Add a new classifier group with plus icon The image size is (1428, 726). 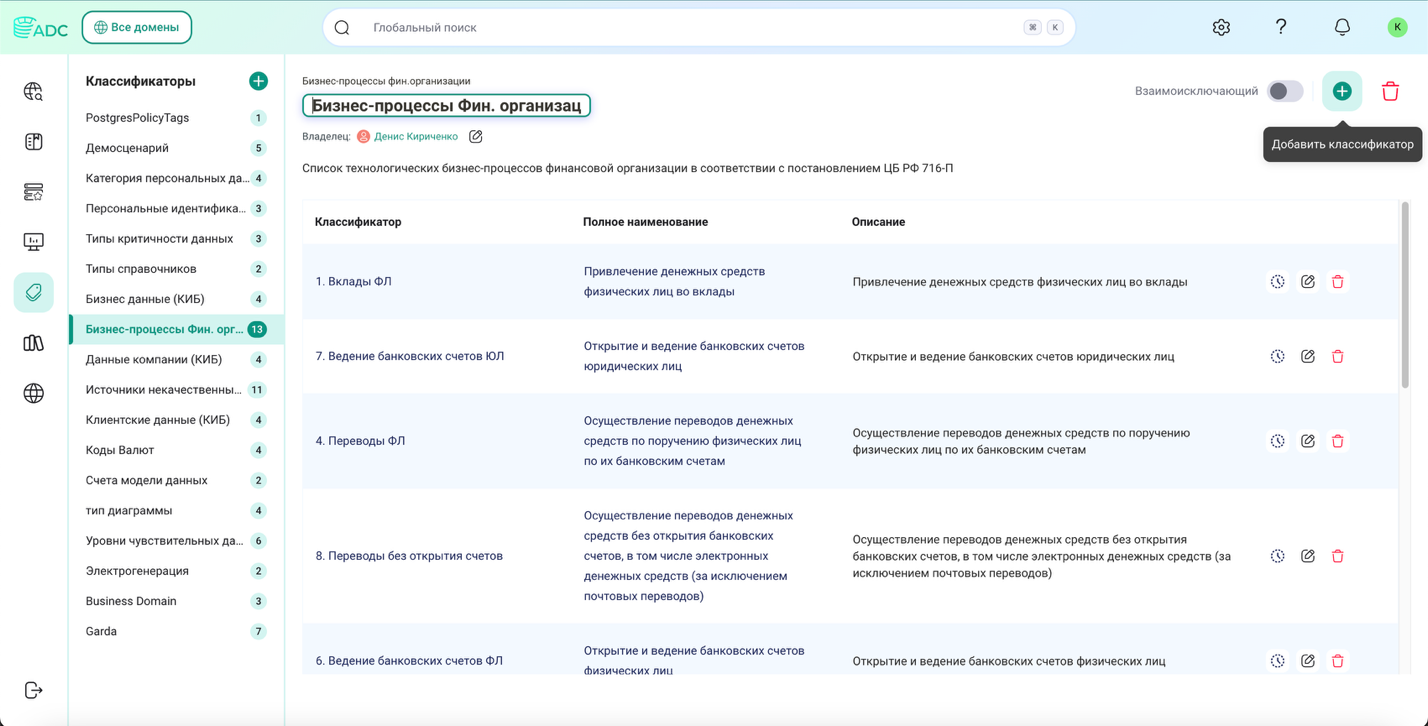[x=258, y=81]
